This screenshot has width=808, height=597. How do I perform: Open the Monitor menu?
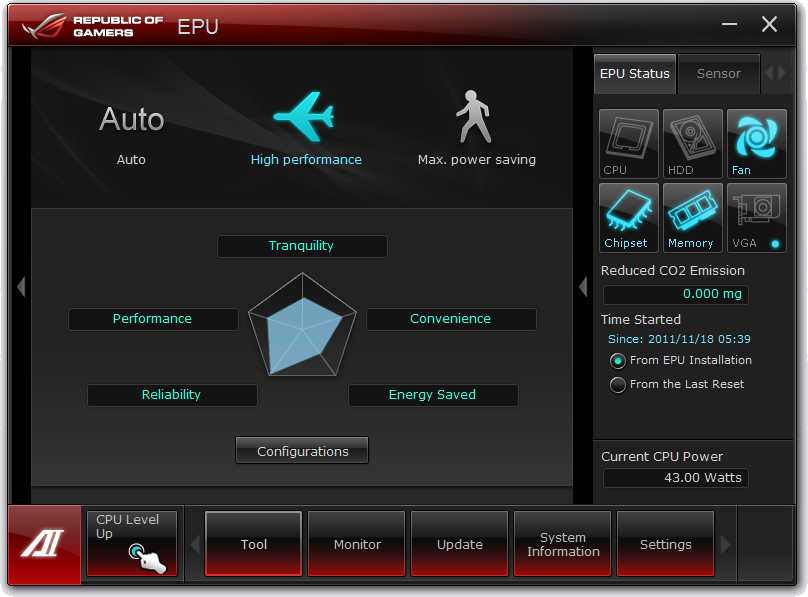(x=357, y=543)
